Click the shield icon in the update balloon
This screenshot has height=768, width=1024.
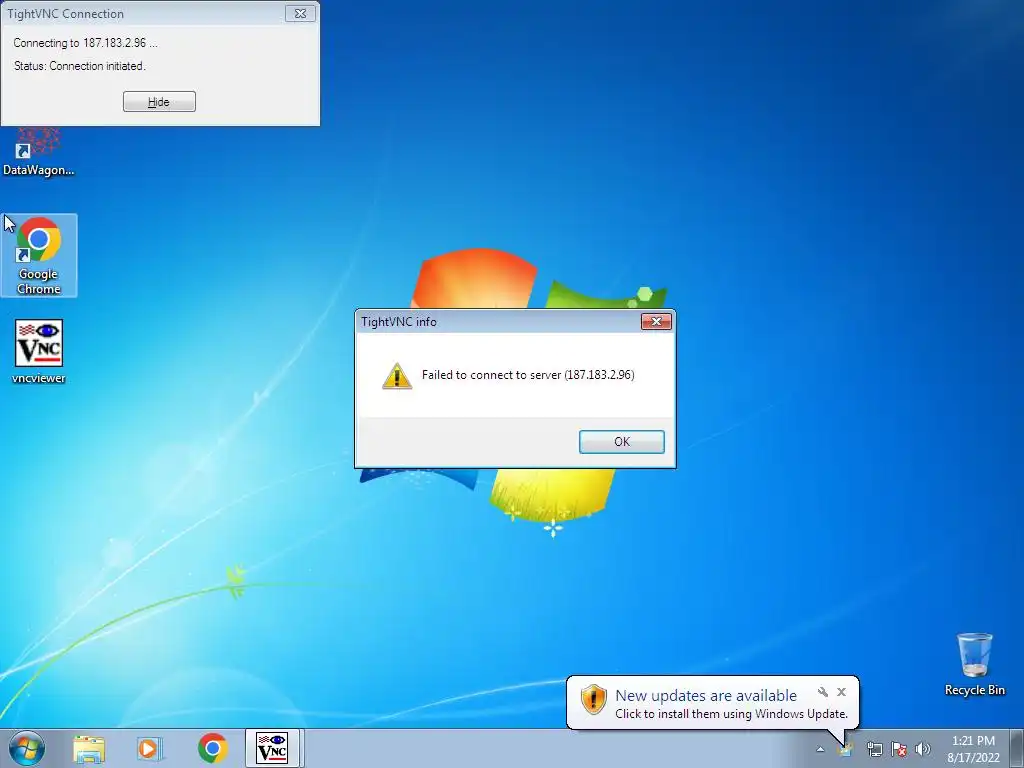[594, 700]
